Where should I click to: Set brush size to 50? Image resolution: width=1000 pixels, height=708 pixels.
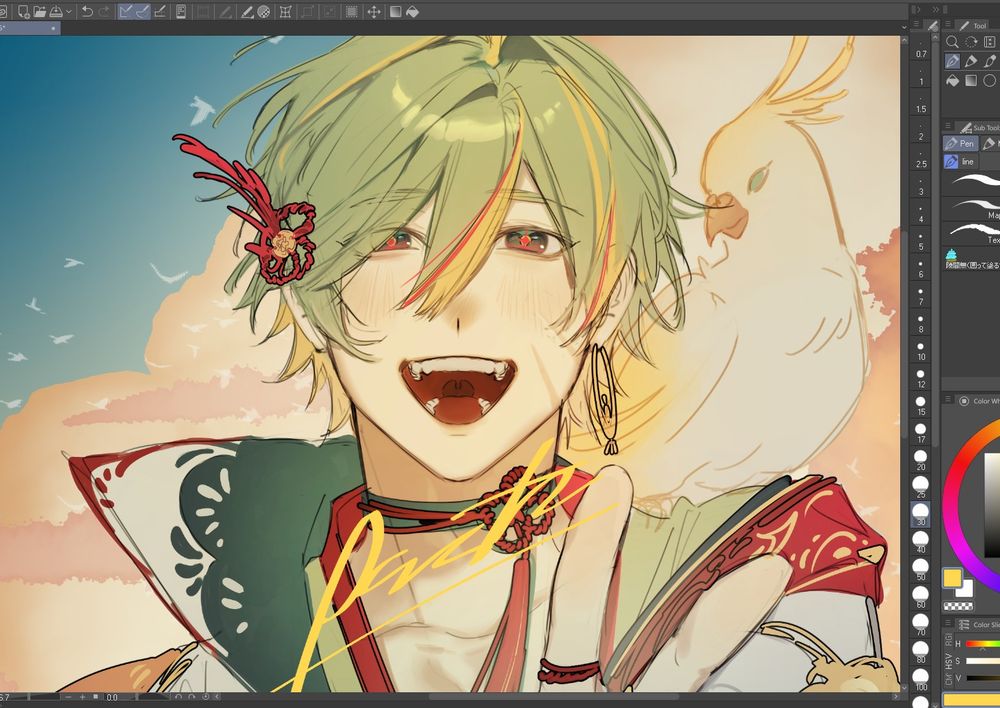click(x=920, y=570)
